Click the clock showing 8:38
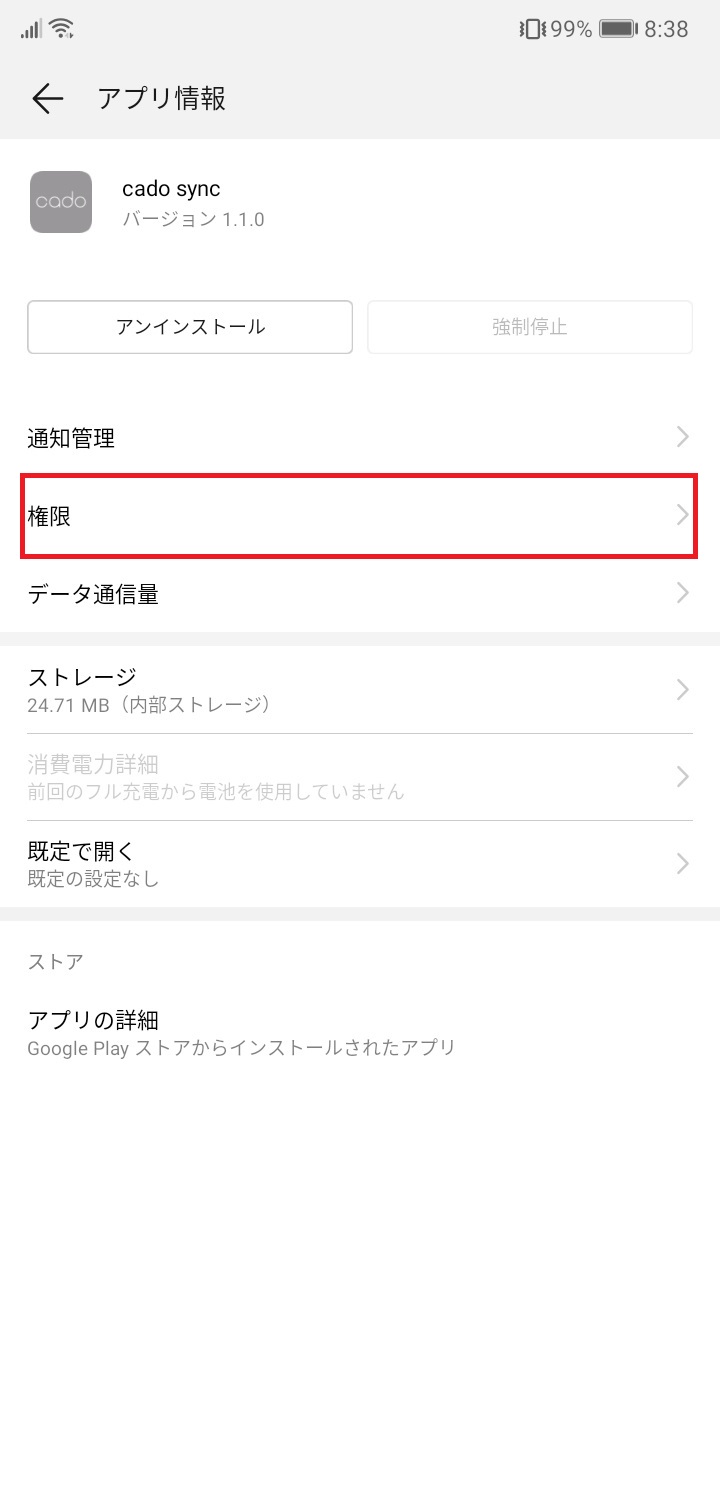 [x=664, y=29]
